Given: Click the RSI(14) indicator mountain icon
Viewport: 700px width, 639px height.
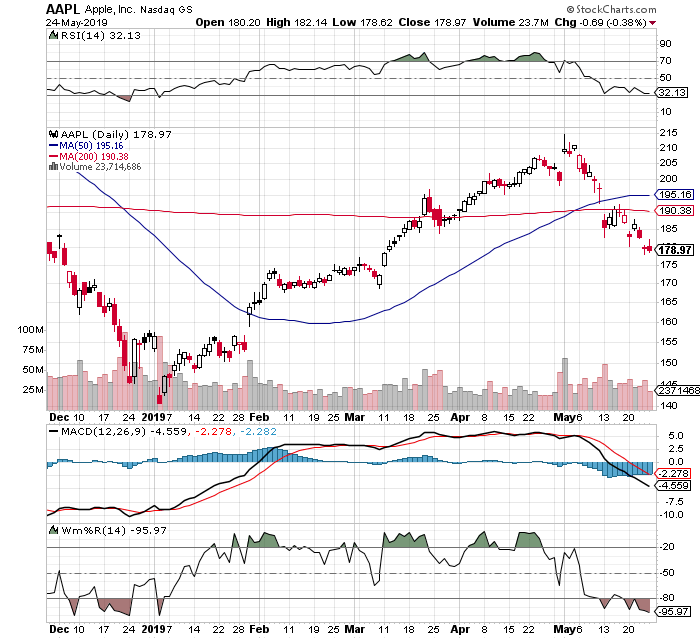Looking at the screenshot, I should 53,35.
